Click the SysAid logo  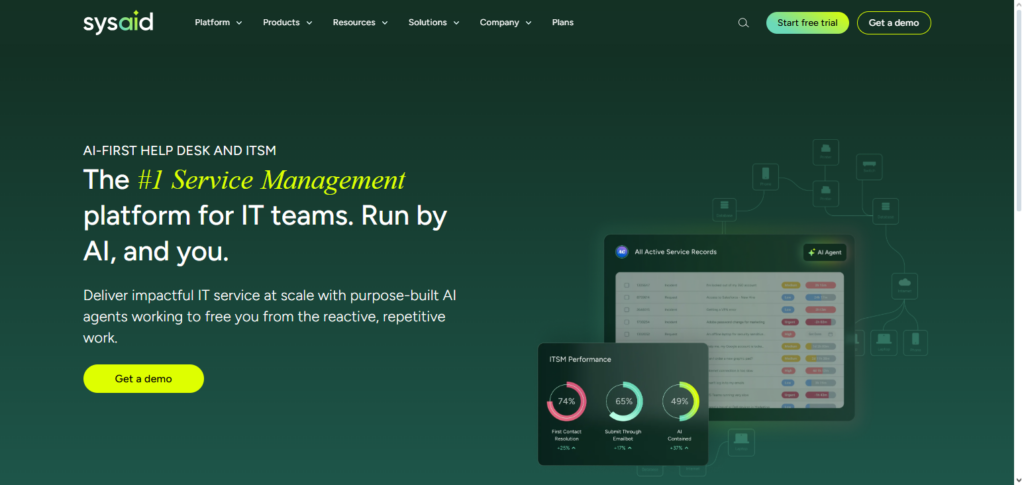118,22
